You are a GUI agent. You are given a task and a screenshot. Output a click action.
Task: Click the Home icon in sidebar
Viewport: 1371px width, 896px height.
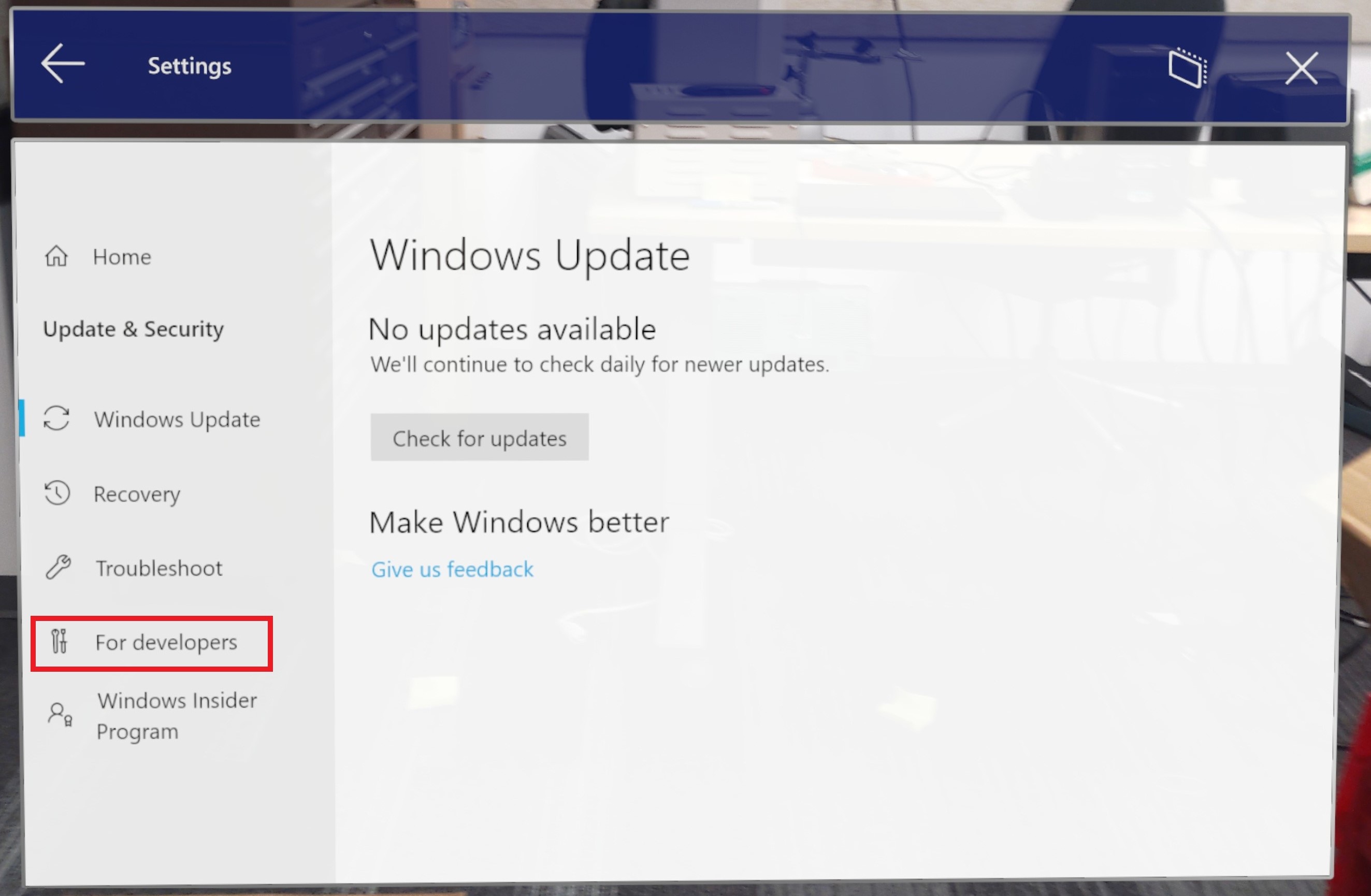tap(56, 256)
